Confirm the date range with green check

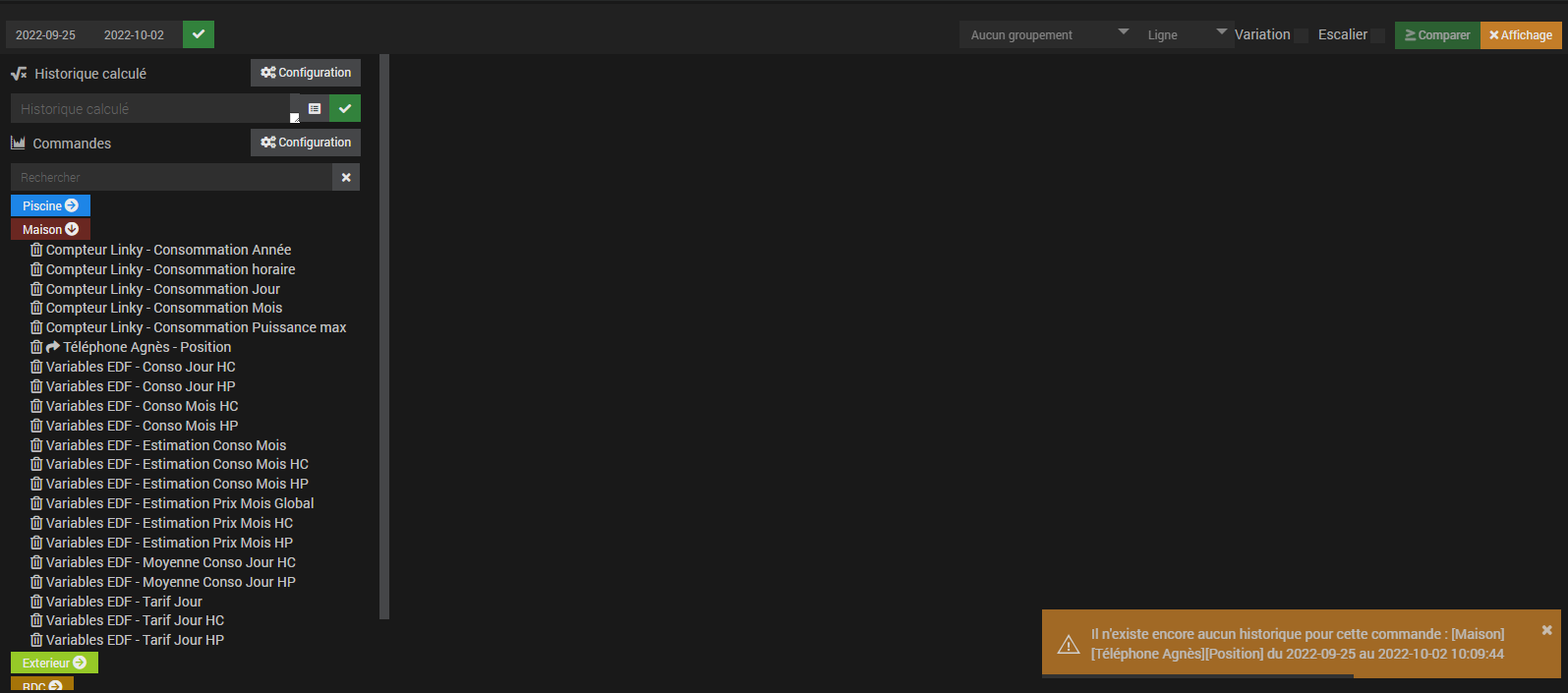point(199,34)
